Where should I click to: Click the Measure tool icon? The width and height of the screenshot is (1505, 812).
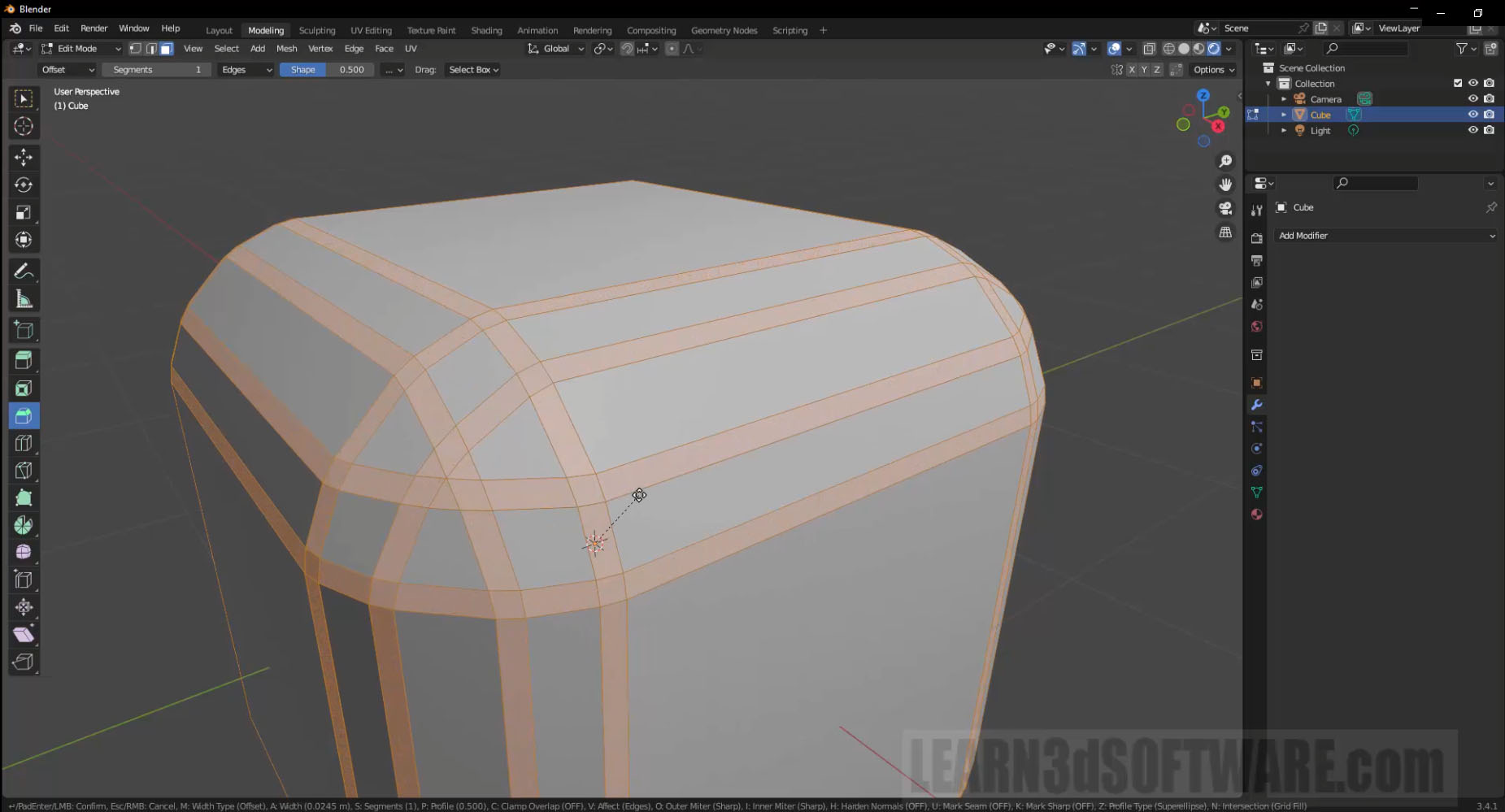pos(24,300)
